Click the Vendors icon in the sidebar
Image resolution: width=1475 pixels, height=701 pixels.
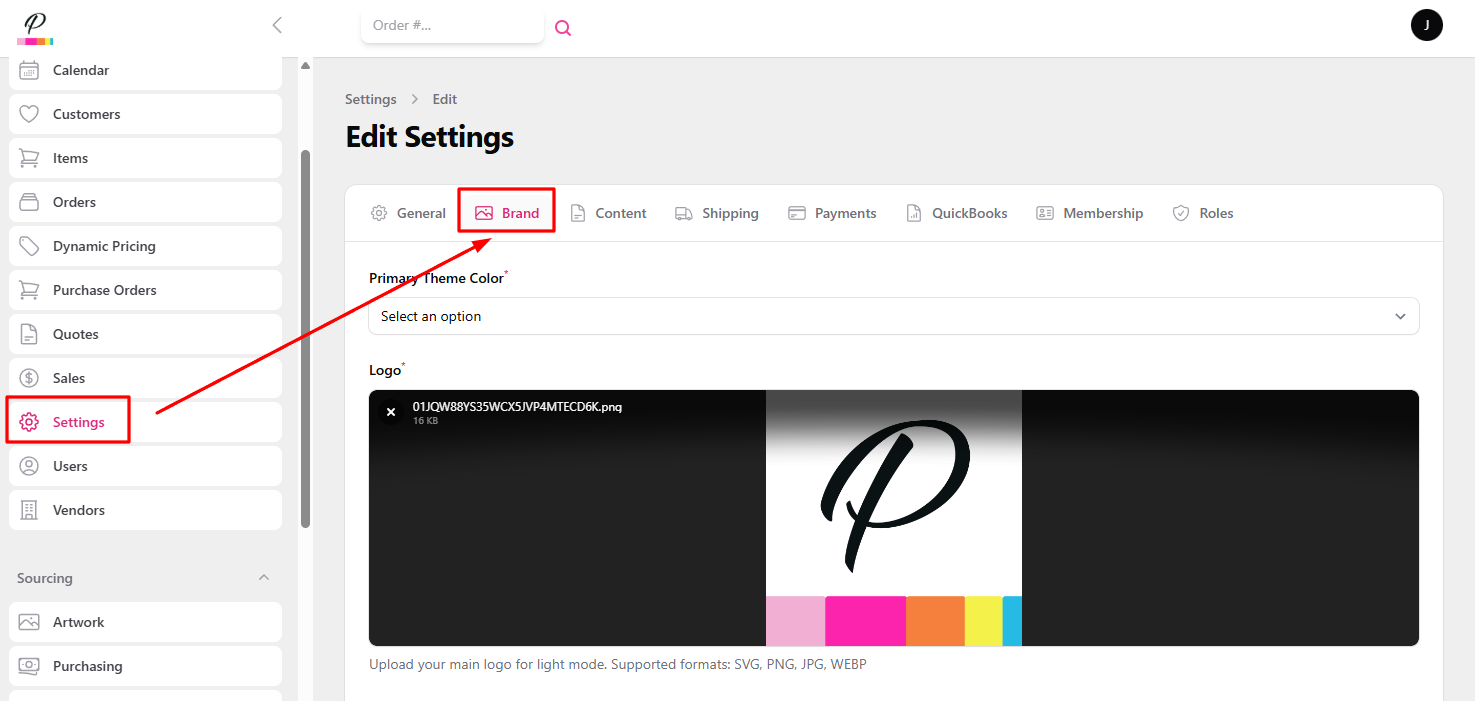click(30, 509)
